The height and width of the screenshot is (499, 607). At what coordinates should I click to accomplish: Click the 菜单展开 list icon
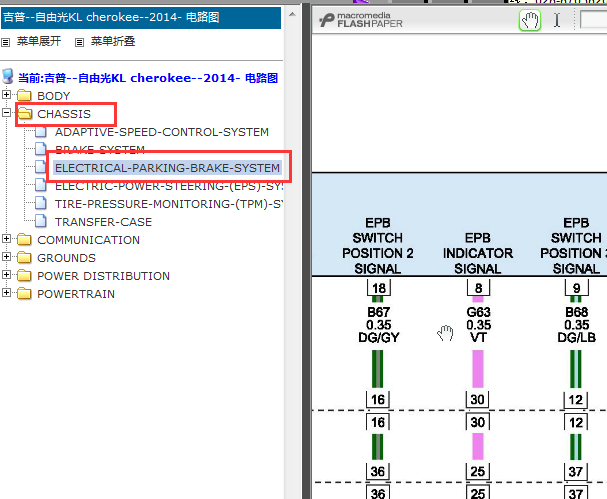5,42
